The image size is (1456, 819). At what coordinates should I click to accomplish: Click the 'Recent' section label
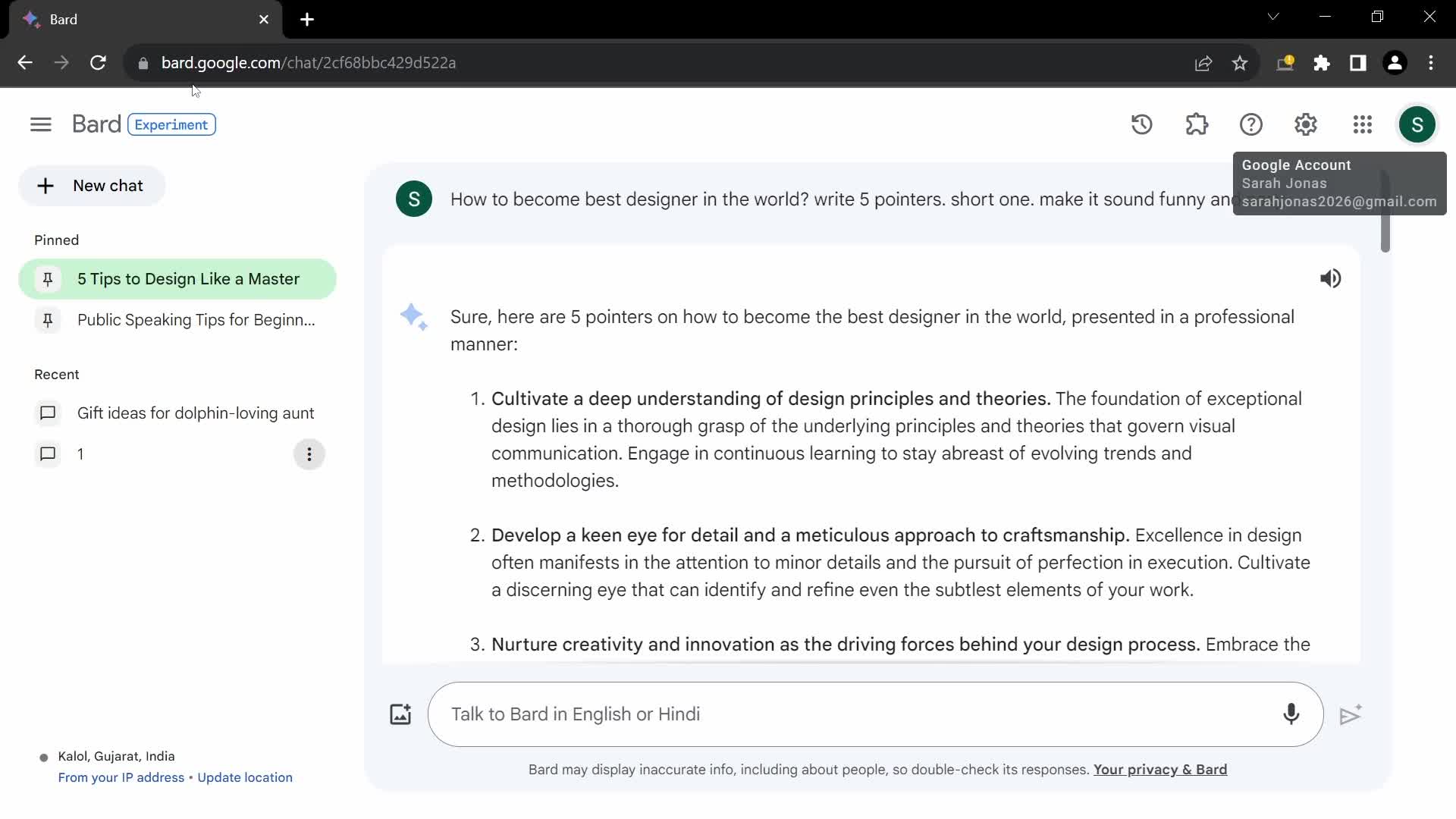[x=57, y=375]
